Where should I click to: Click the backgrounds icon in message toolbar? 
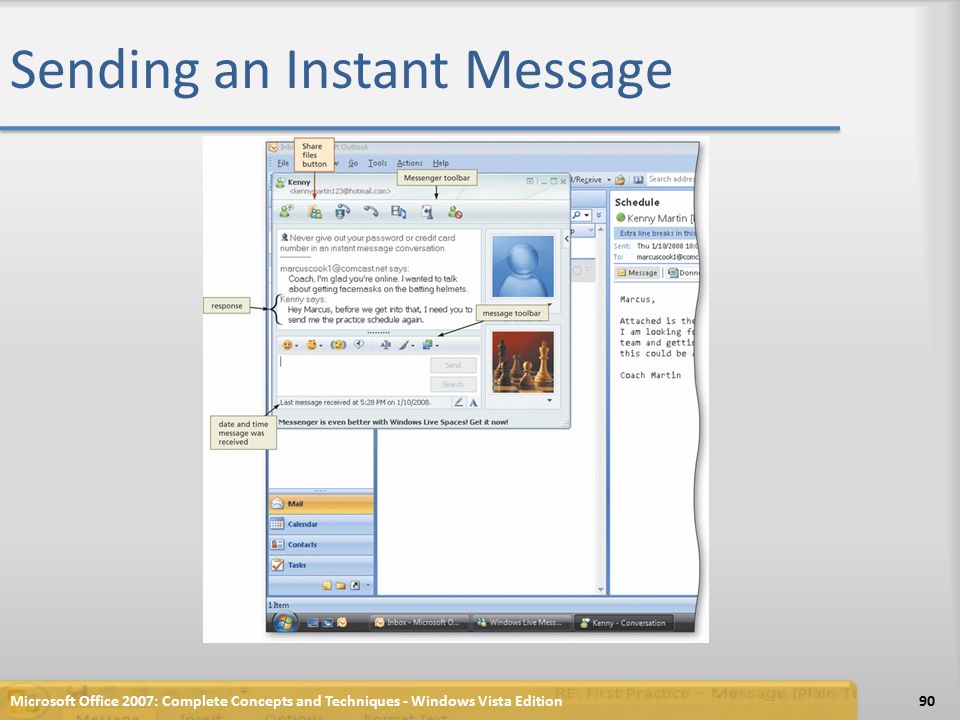pos(427,345)
